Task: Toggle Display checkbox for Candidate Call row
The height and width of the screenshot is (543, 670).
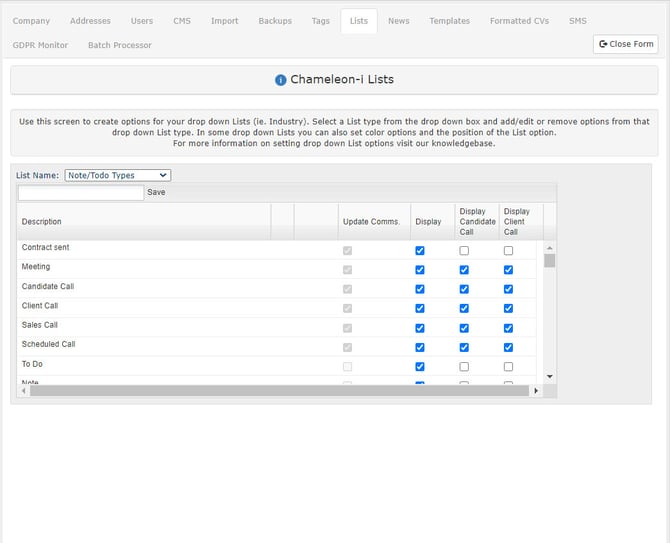Action: (x=420, y=289)
